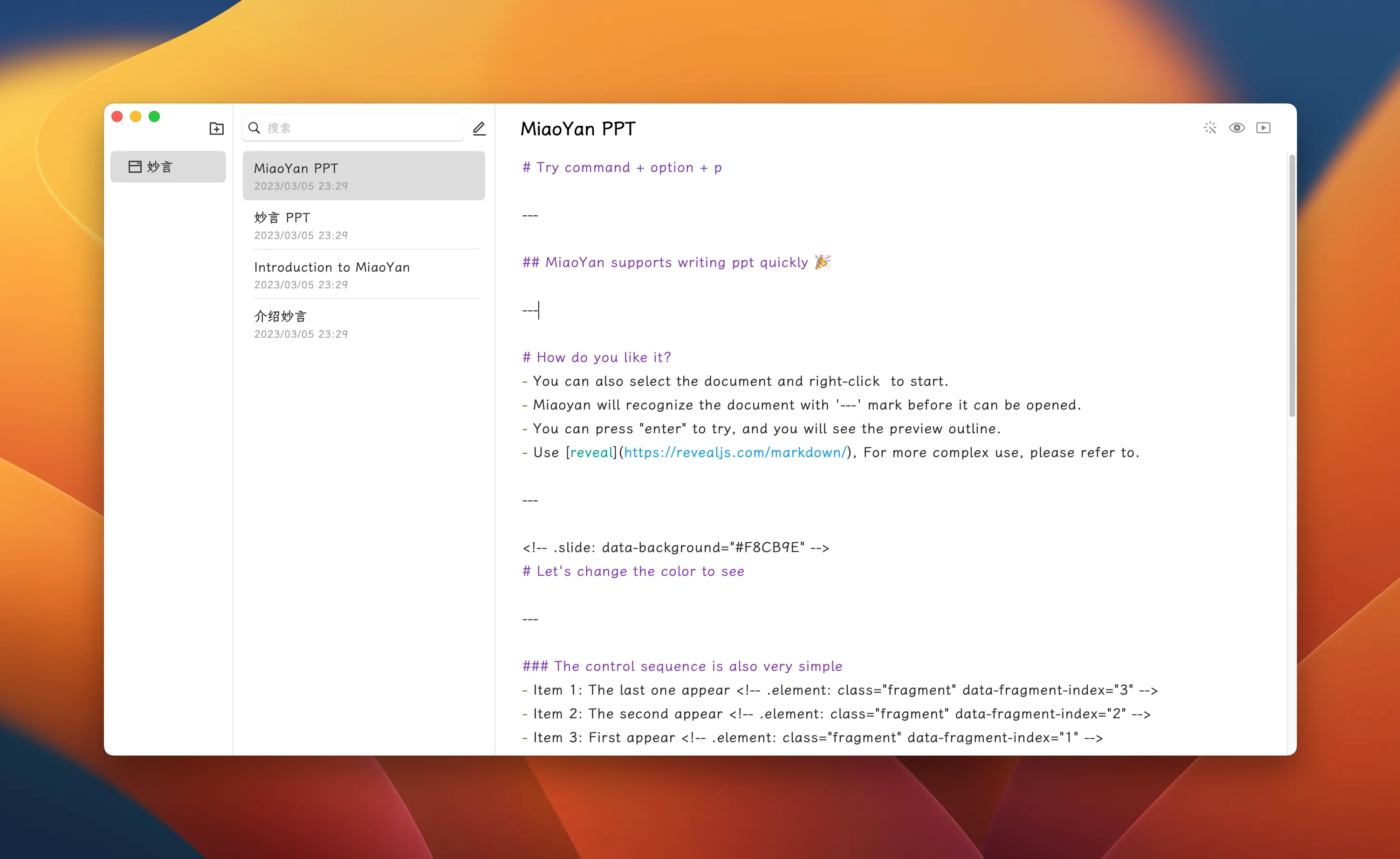Open Introduction to MiaoYan note
Viewport: 1400px width, 859px height.
point(363,274)
